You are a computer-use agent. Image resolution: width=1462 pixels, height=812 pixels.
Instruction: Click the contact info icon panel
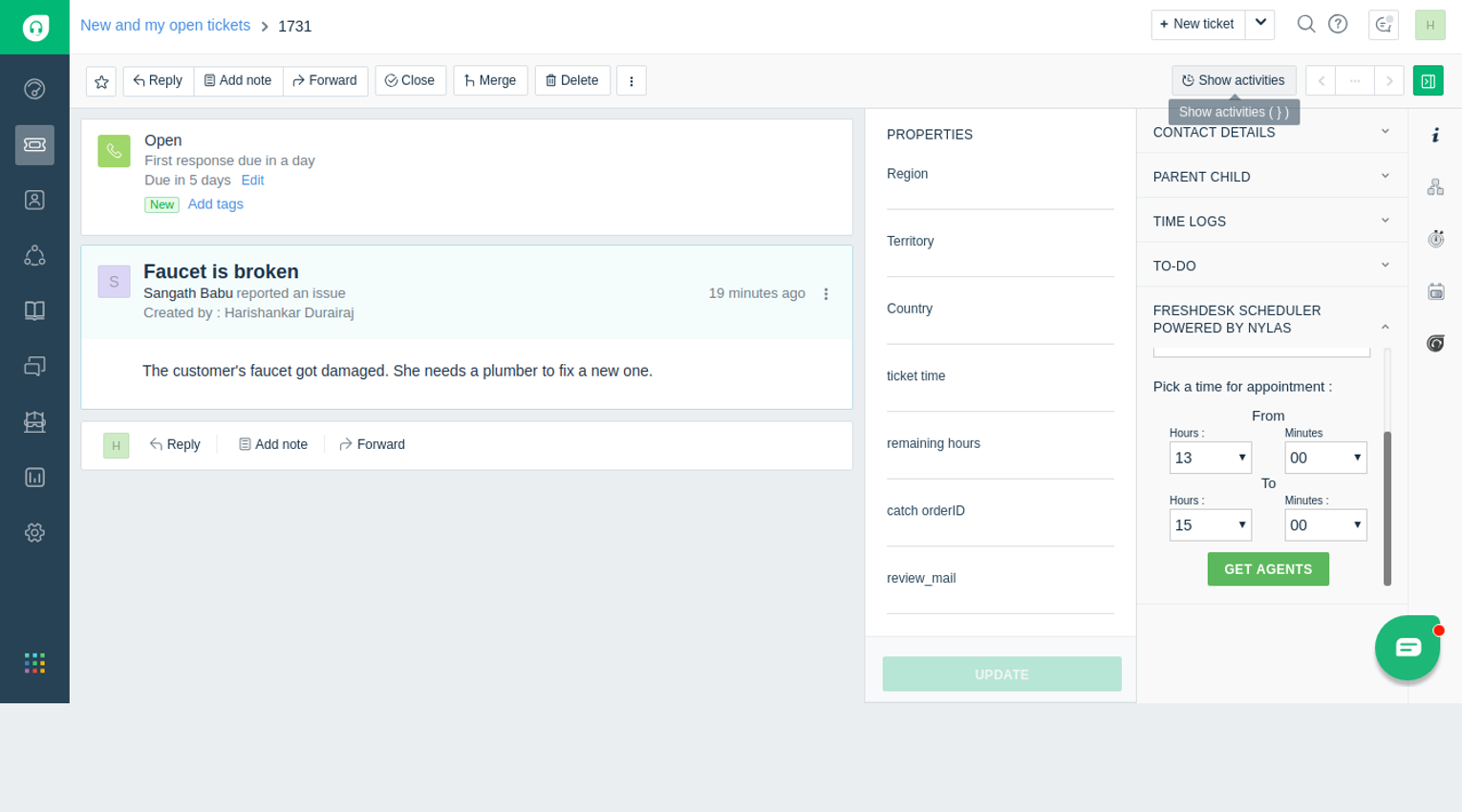(1436, 136)
